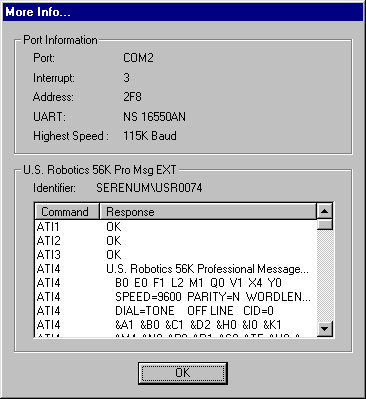The width and height of the screenshot is (366, 399).
Task: Click the scroll down arrow of response list
Action: click(324, 328)
